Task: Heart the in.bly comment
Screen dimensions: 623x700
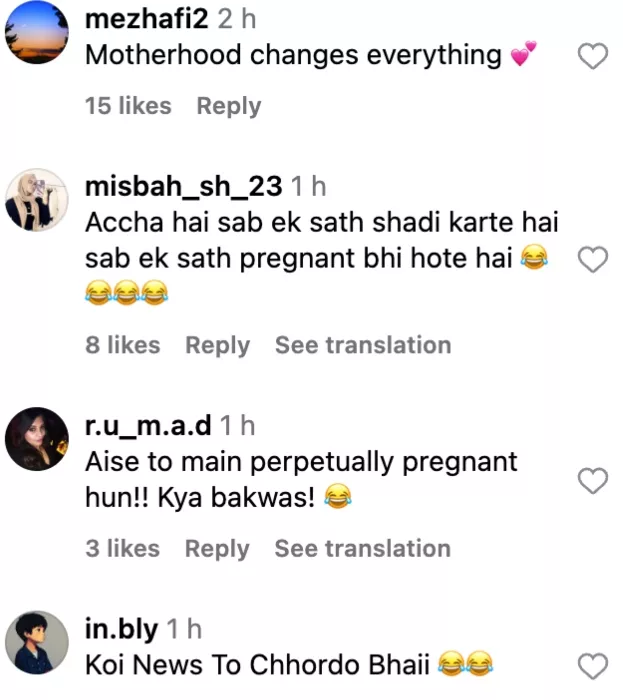Action: tap(593, 666)
